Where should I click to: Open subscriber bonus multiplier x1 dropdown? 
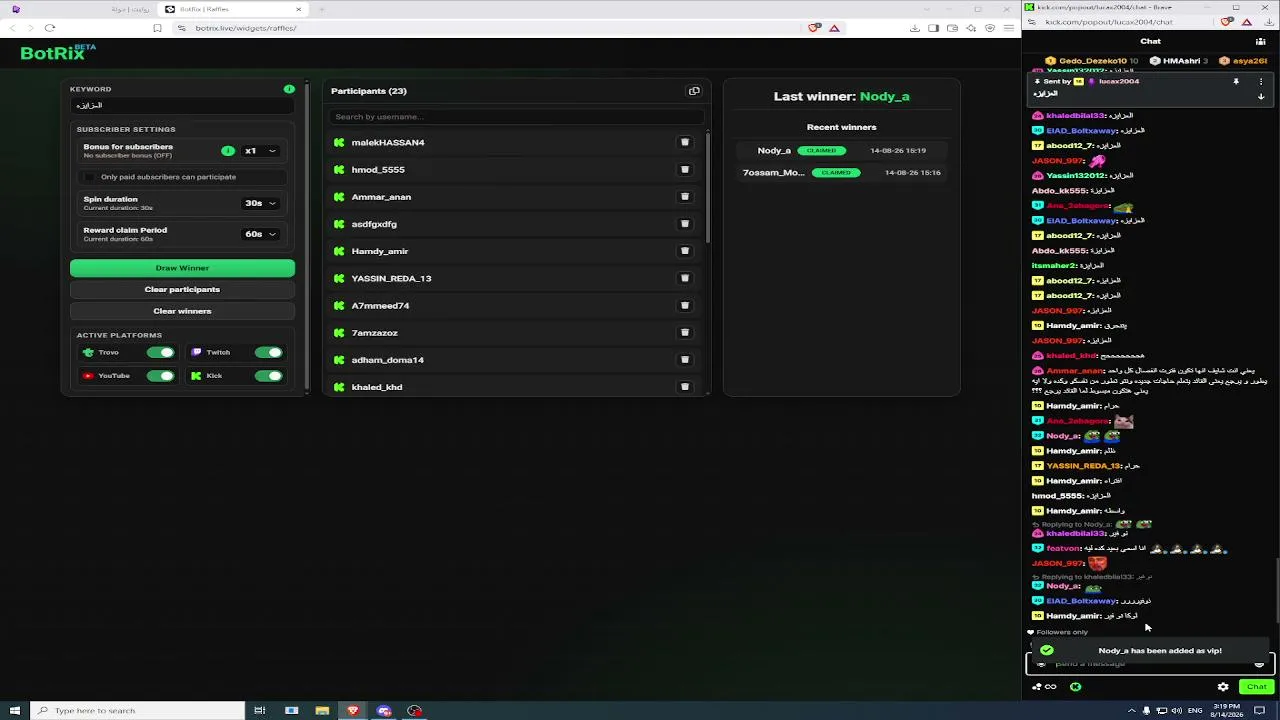[261, 151]
